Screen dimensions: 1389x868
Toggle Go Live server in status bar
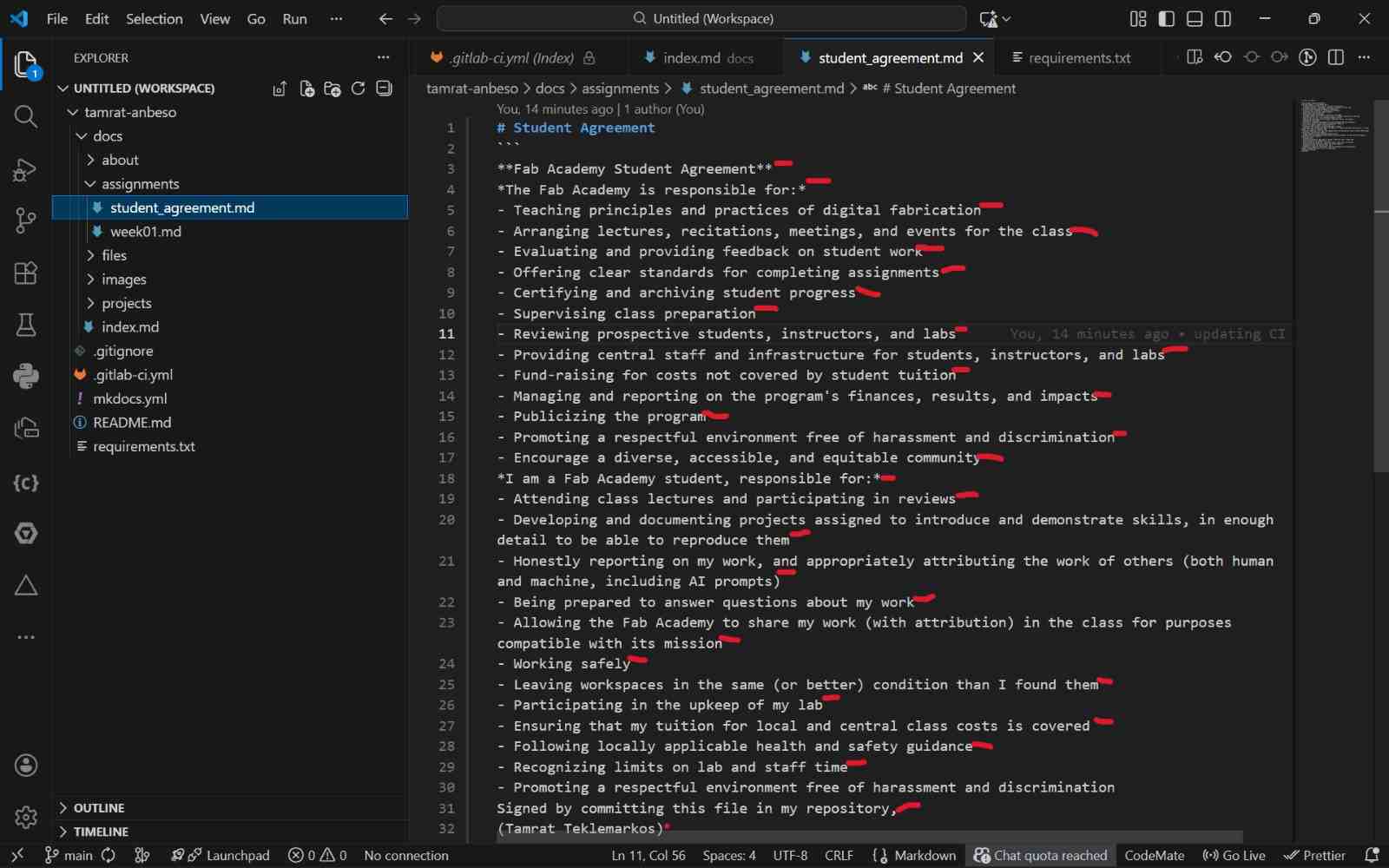coord(1234,855)
